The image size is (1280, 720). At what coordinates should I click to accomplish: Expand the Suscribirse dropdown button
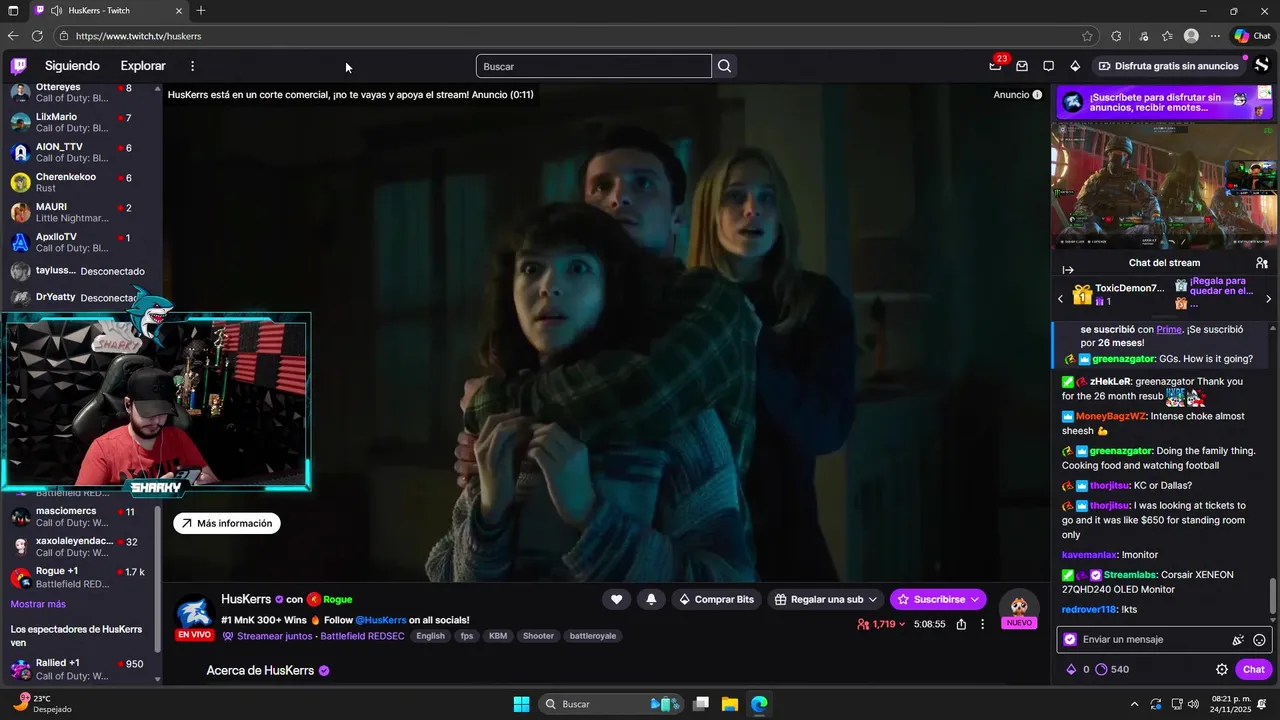tap(975, 599)
